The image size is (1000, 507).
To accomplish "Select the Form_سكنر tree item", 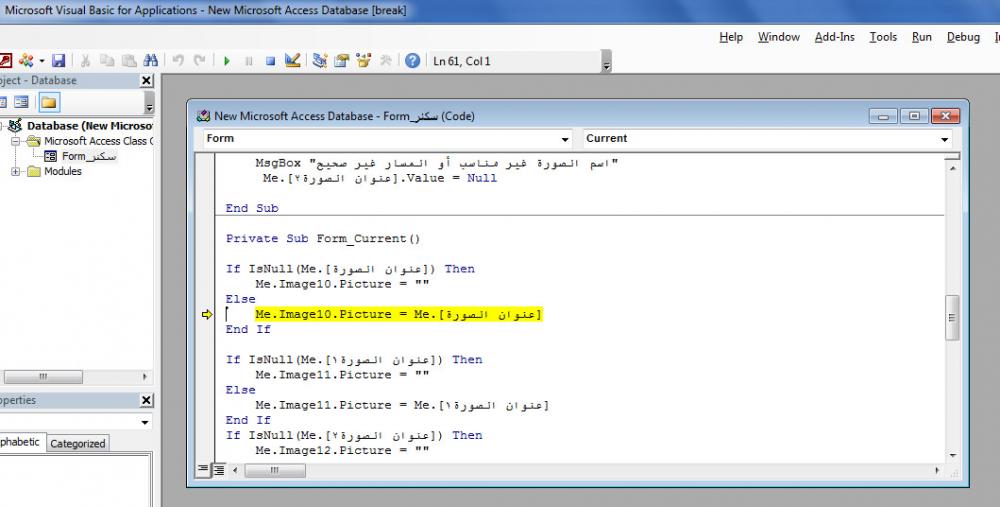I will pyautogui.click(x=89, y=156).
